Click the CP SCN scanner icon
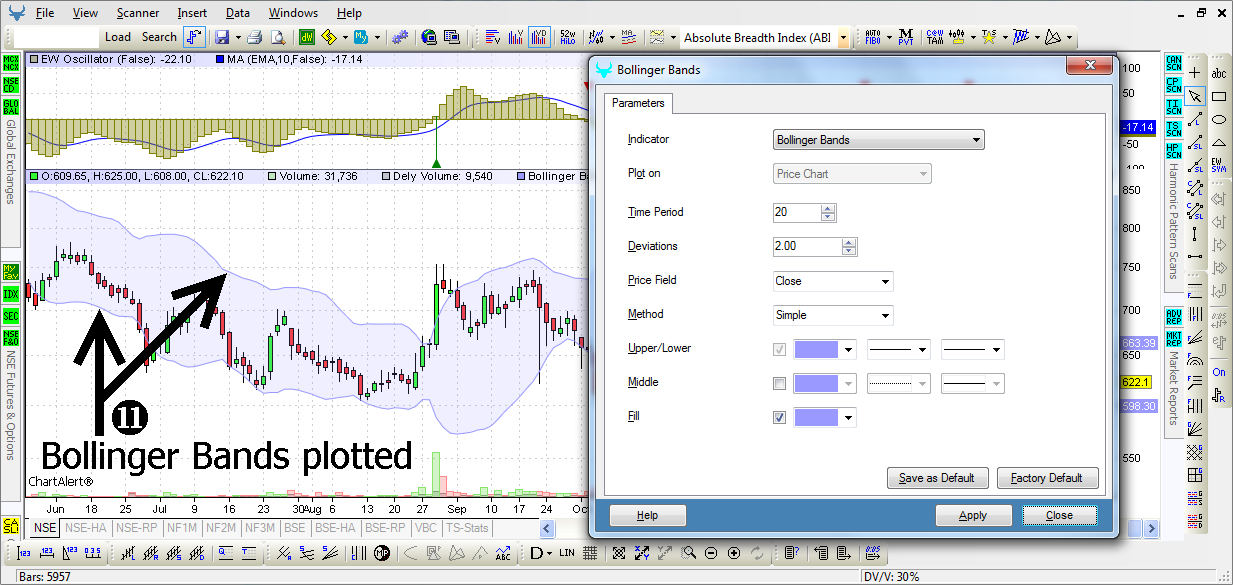1233x585 pixels. (x=1174, y=85)
